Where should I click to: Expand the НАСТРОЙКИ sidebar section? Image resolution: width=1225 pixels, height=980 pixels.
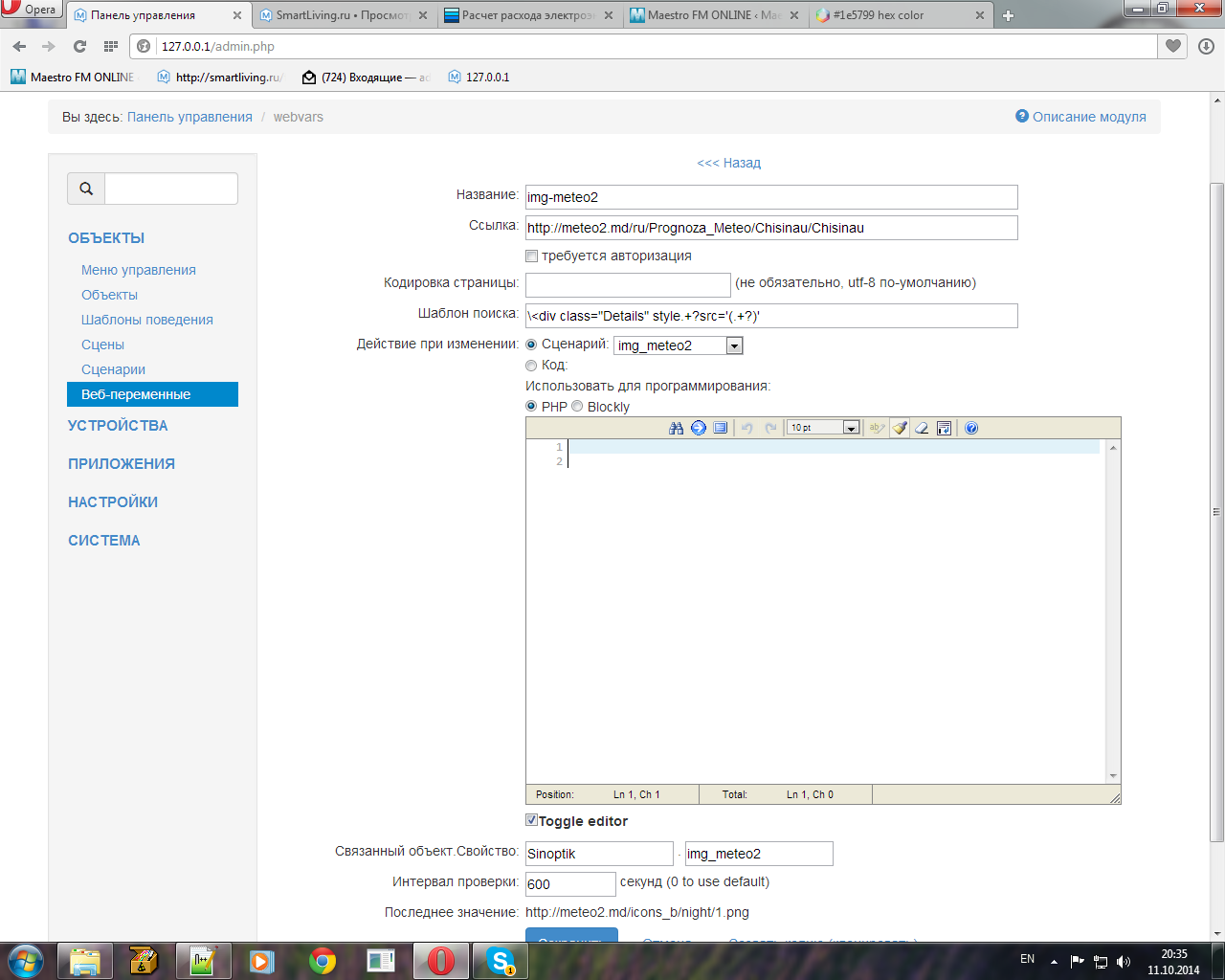coord(113,502)
